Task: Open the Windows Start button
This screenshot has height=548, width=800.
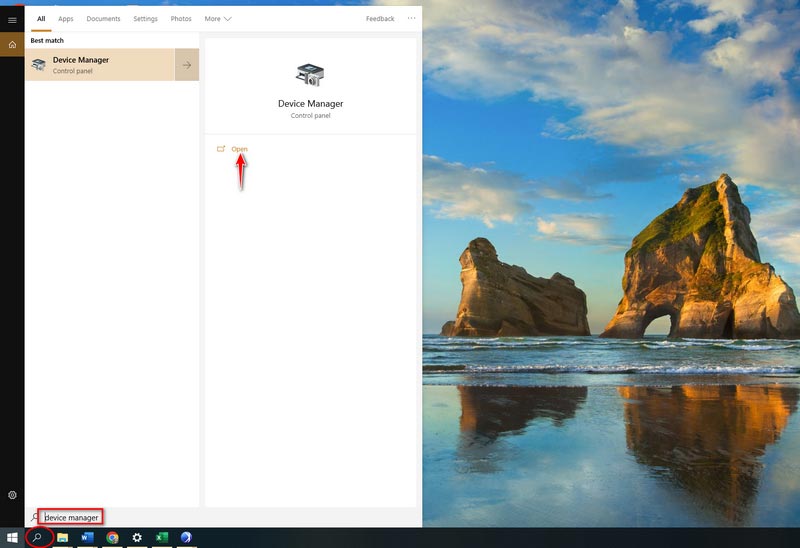Action: (x=12, y=537)
